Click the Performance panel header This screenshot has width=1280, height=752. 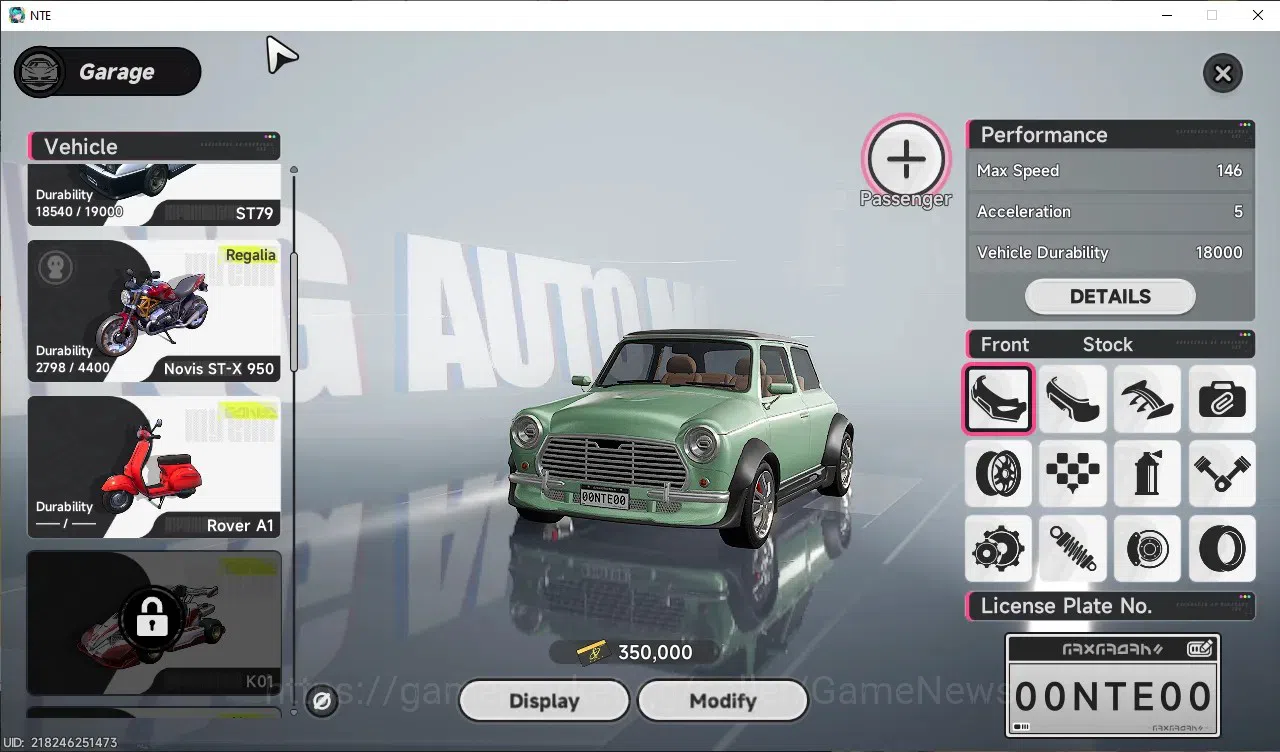(1110, 135)
